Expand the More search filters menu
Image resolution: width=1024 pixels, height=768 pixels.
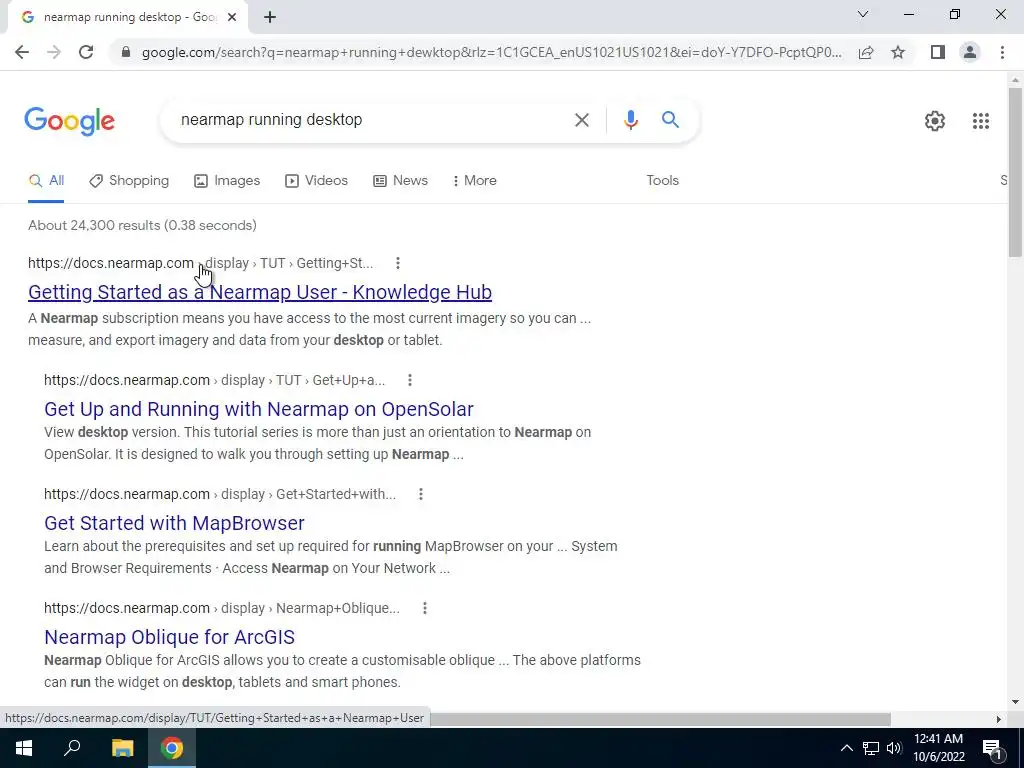pyautogui.click(x=475, y=180)
